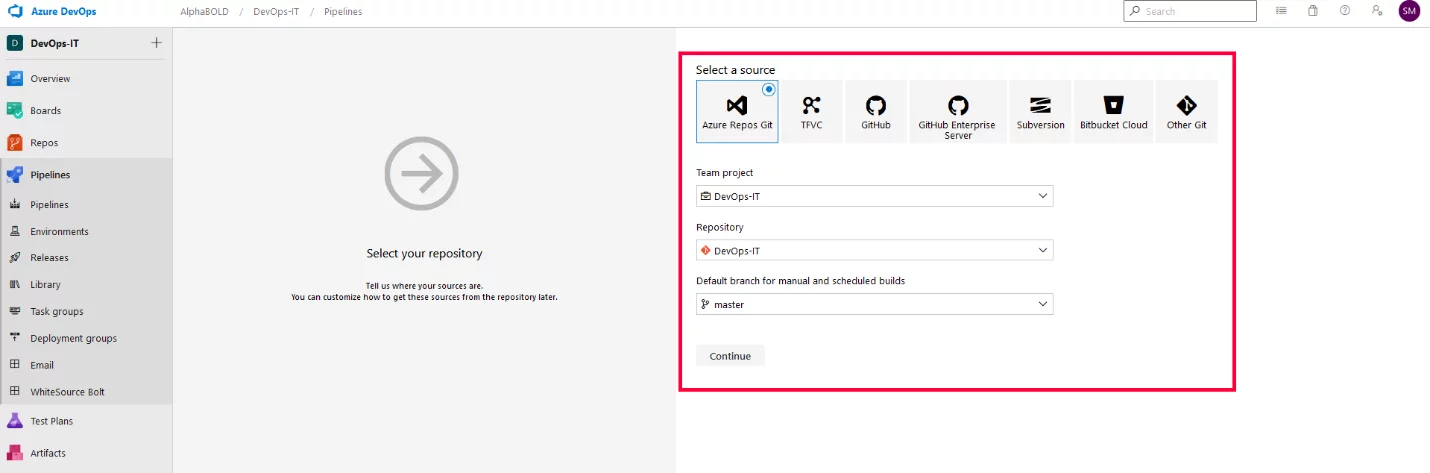Click the AlphaBOLD breadcrumb link
Image resolution: width=1430 pixels, height=473 pixels.
204,12
